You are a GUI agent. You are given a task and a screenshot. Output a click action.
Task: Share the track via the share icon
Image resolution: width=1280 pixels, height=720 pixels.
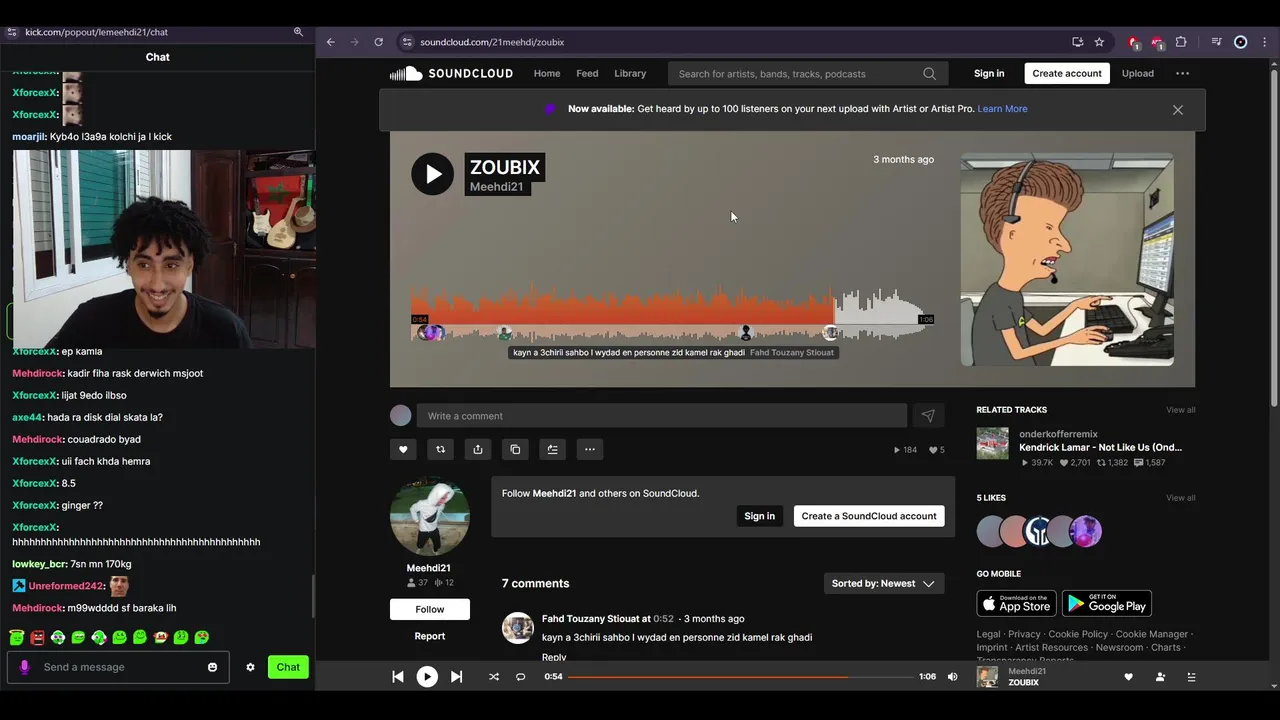pyautogui.click(x=478, y=449)
